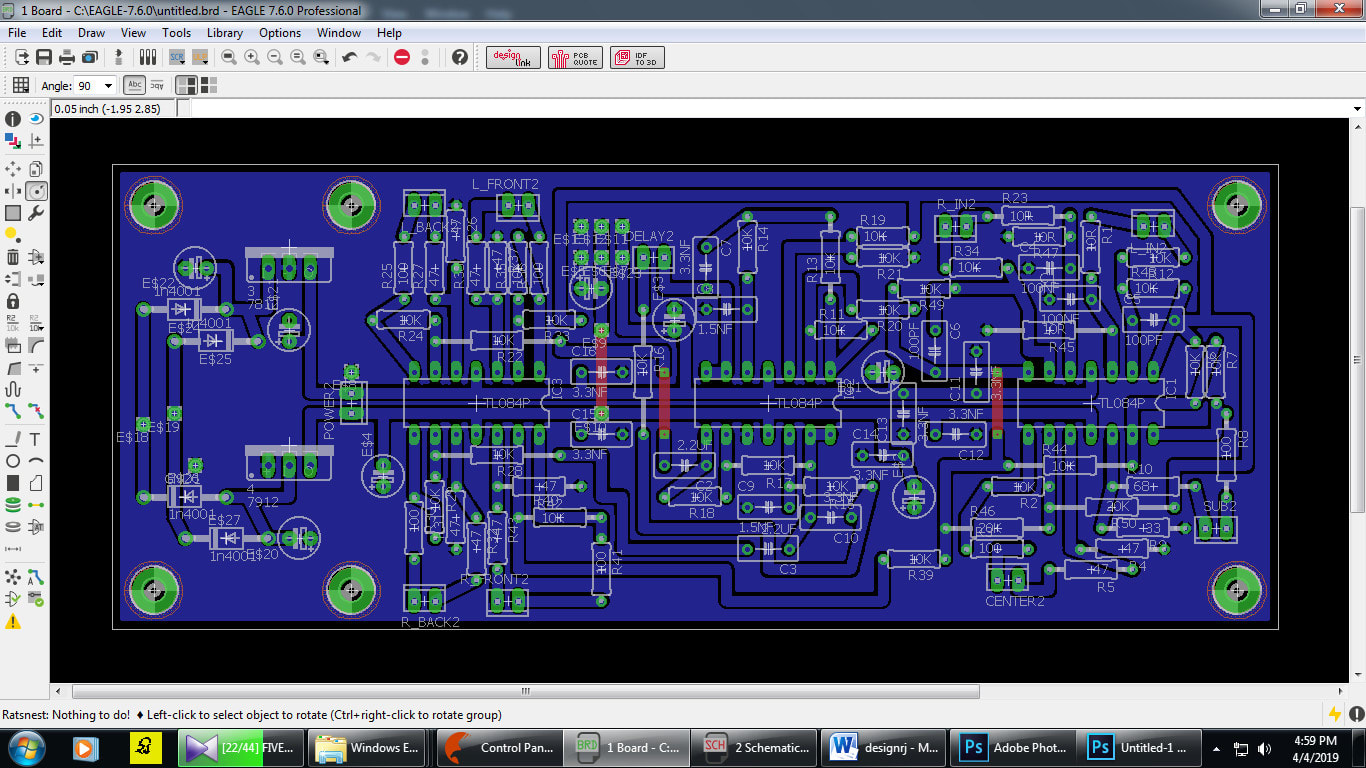Viewport: 1366px width, 768px height.
Task: Toggle the first group rotate mode icon
Action: 187,86
